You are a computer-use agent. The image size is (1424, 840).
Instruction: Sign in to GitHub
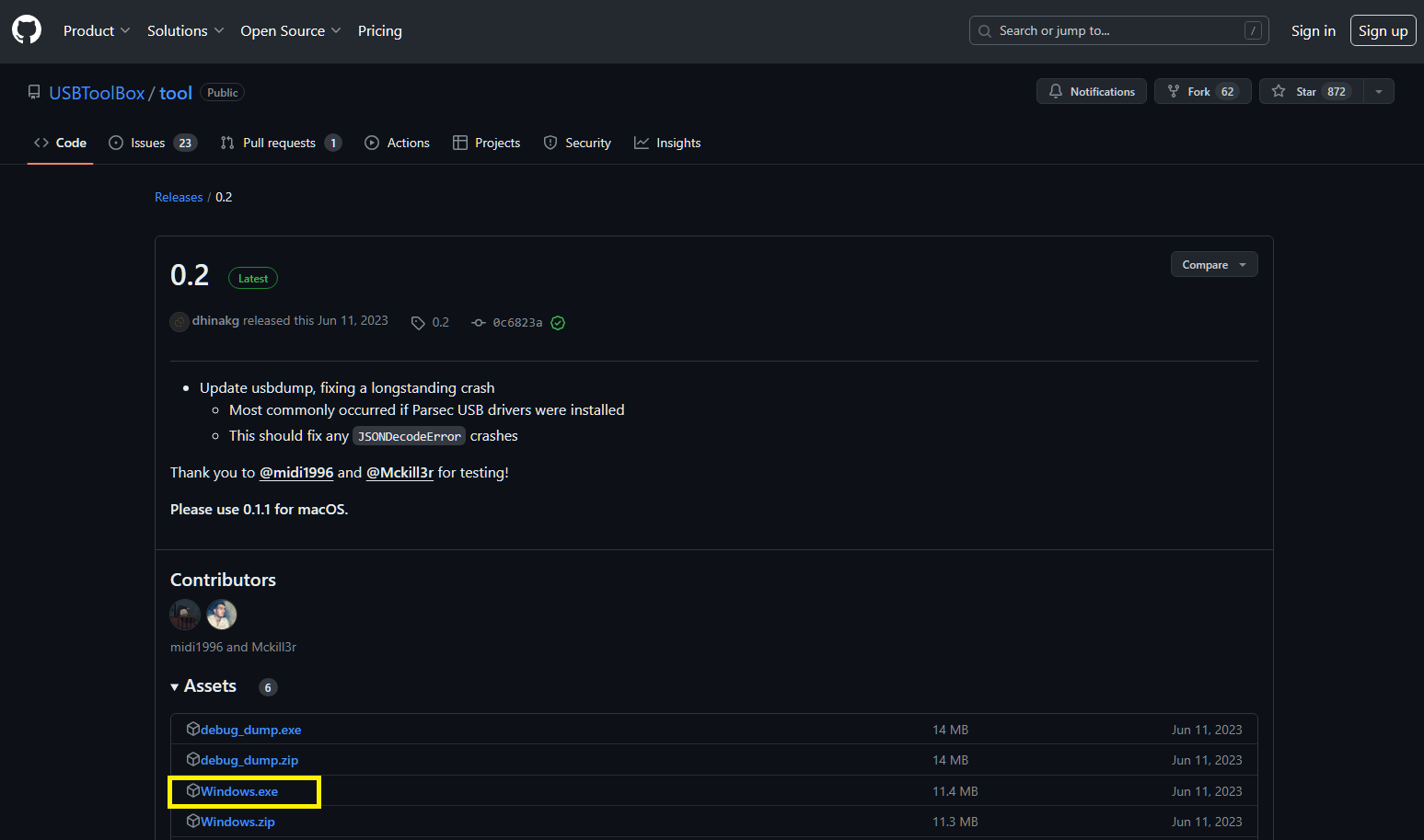click(x=1313, y=30)
